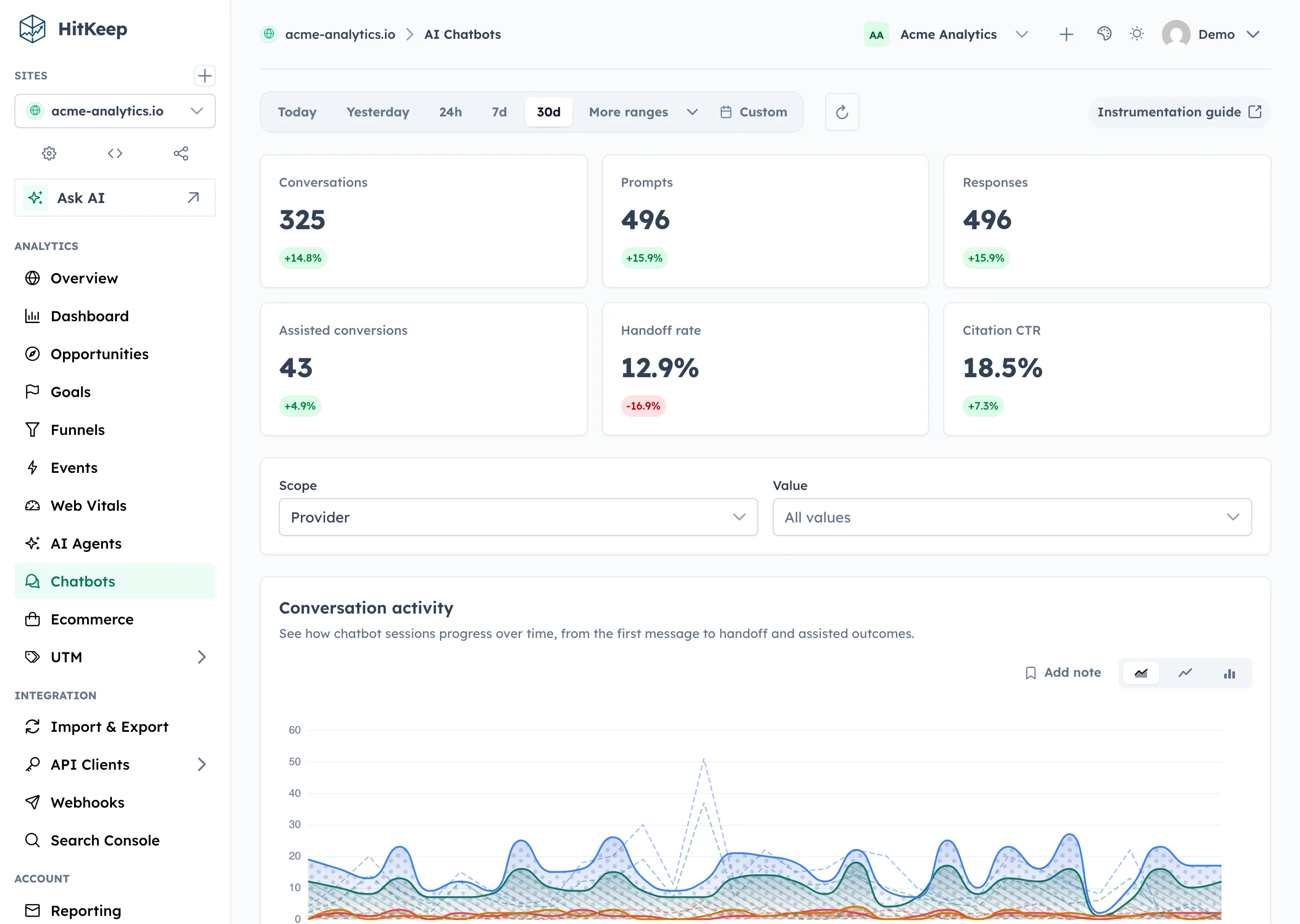
Task: Click the refresh data icon
Action: 842,112
